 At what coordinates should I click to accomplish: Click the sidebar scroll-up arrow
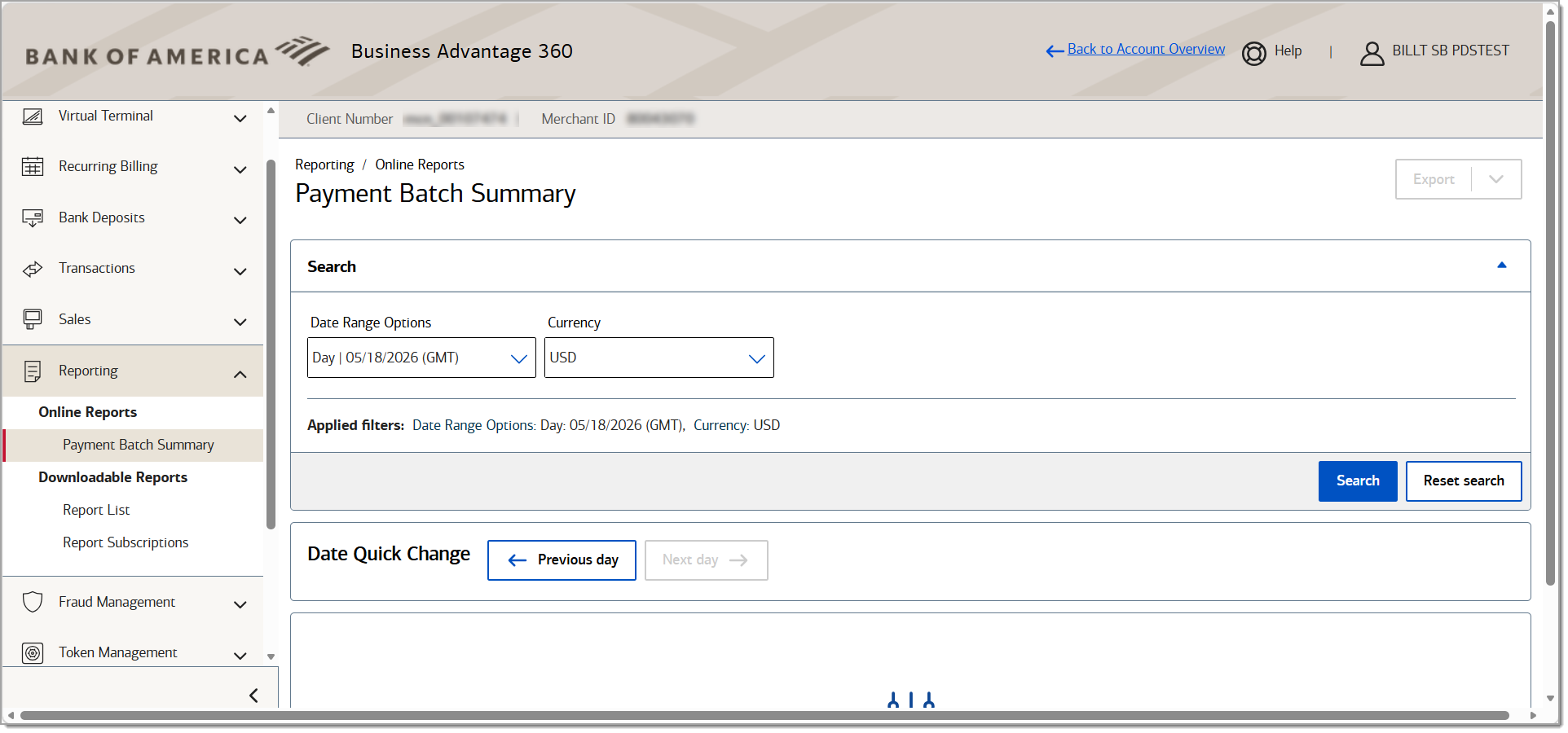pyautogui.click(x=271, y=111)
